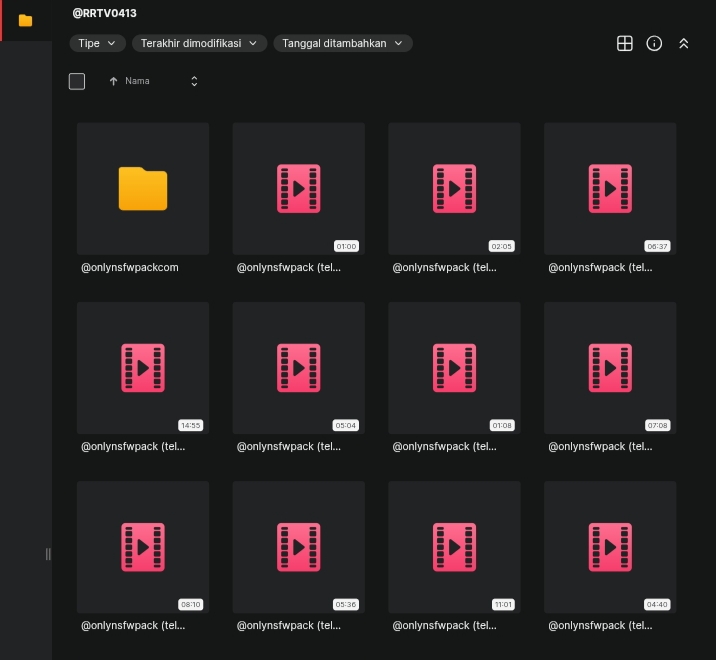
Task: Select the video with duration 05:04
Action: (x=299, y=368)
